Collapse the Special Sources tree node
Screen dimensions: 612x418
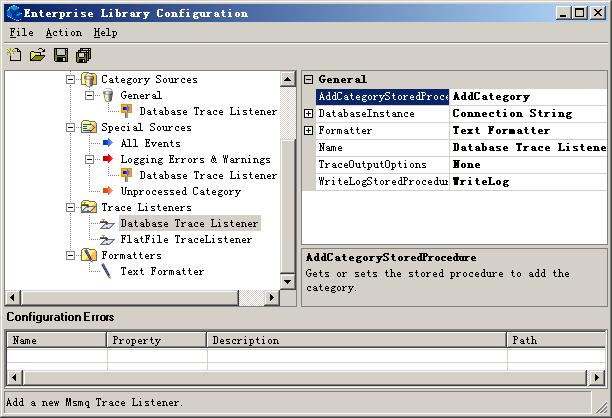70,127
